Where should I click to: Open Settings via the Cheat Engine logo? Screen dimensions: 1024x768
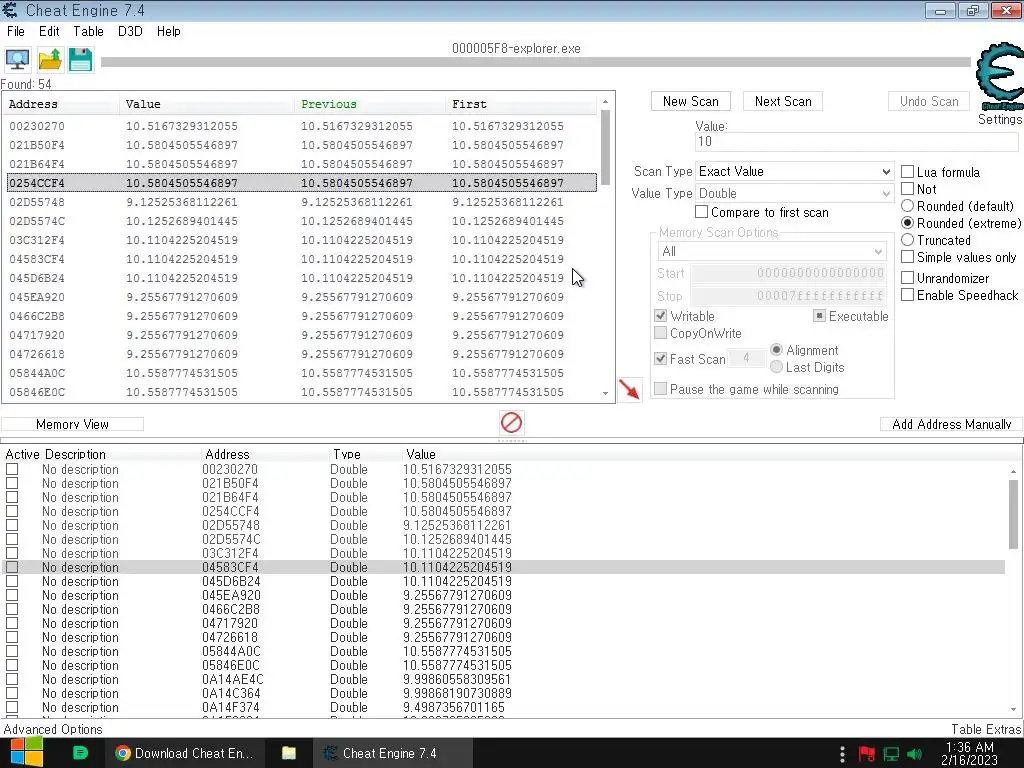click(x=999, y=77)
